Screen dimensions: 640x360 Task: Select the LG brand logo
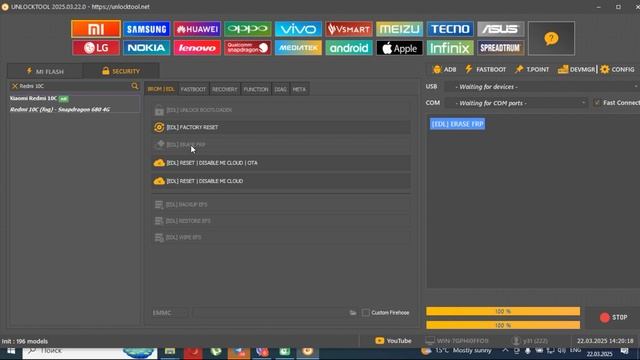(96, 48)
